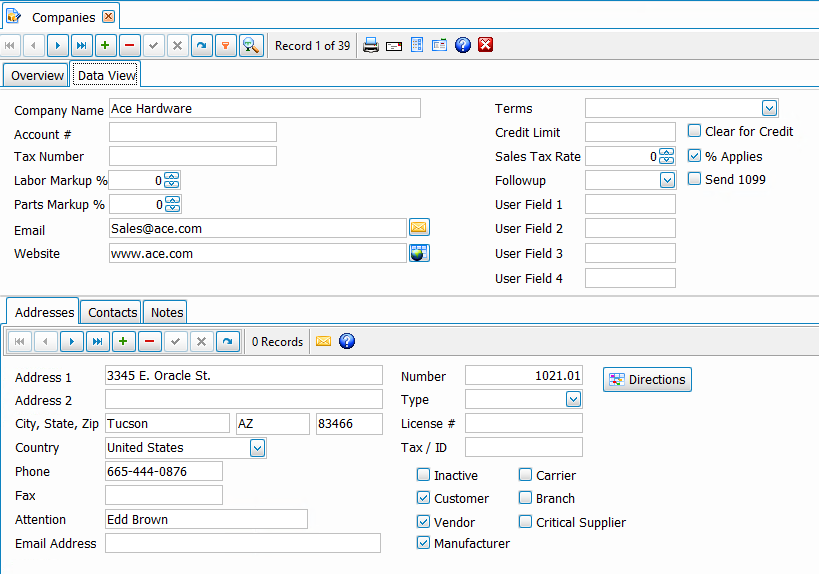Adjust the Labor Markup % spinner

[x=172, y=180]
